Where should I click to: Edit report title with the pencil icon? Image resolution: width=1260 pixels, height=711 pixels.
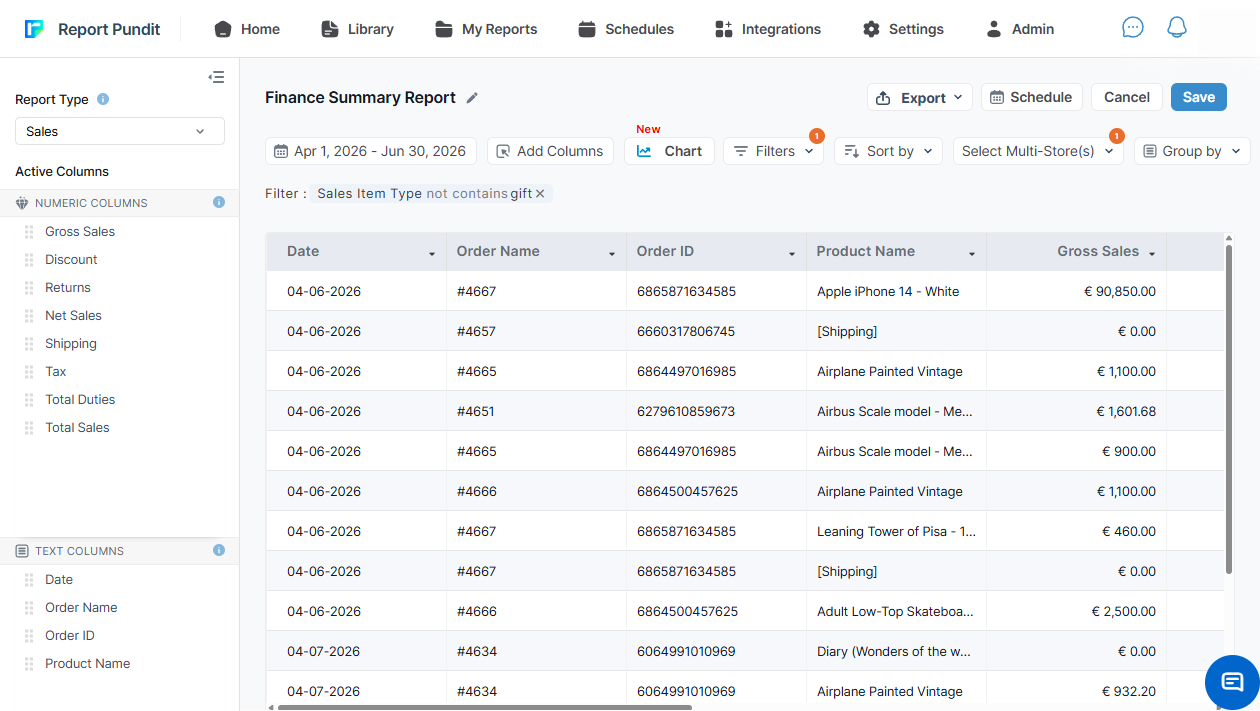473,97
